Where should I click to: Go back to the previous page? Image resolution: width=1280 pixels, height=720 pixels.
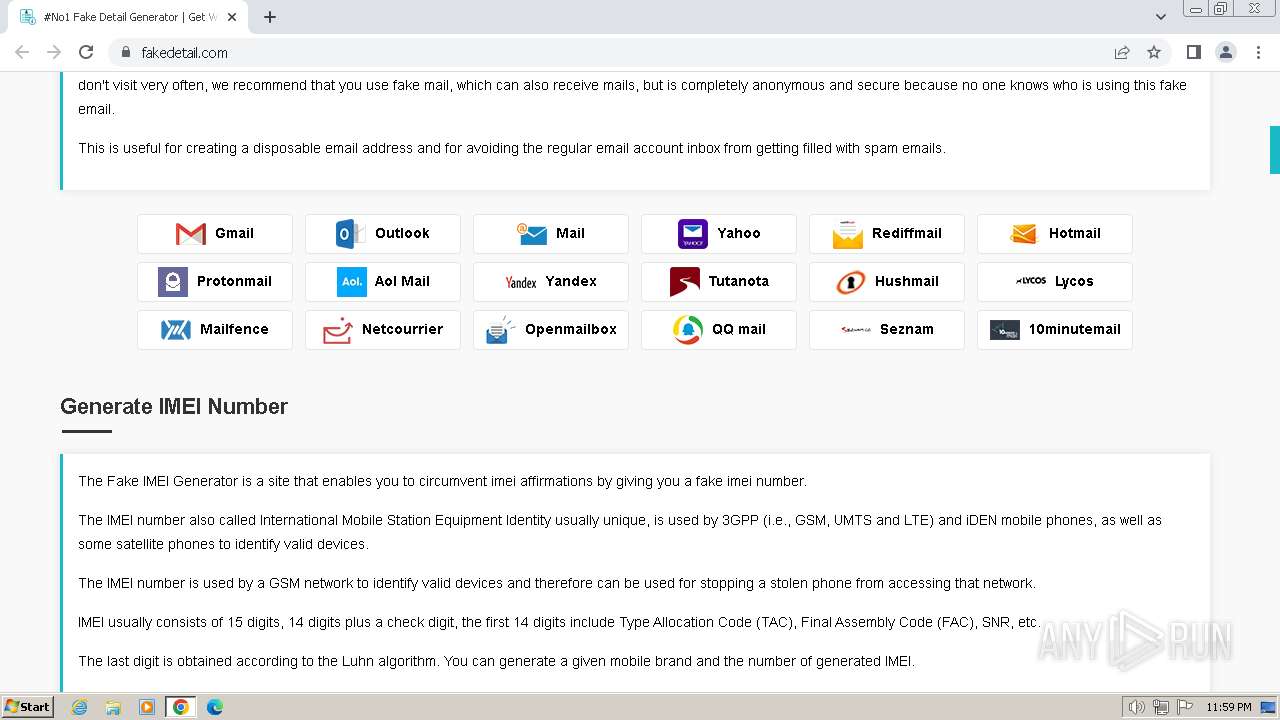pyautogui.click(x=22, y=52)
